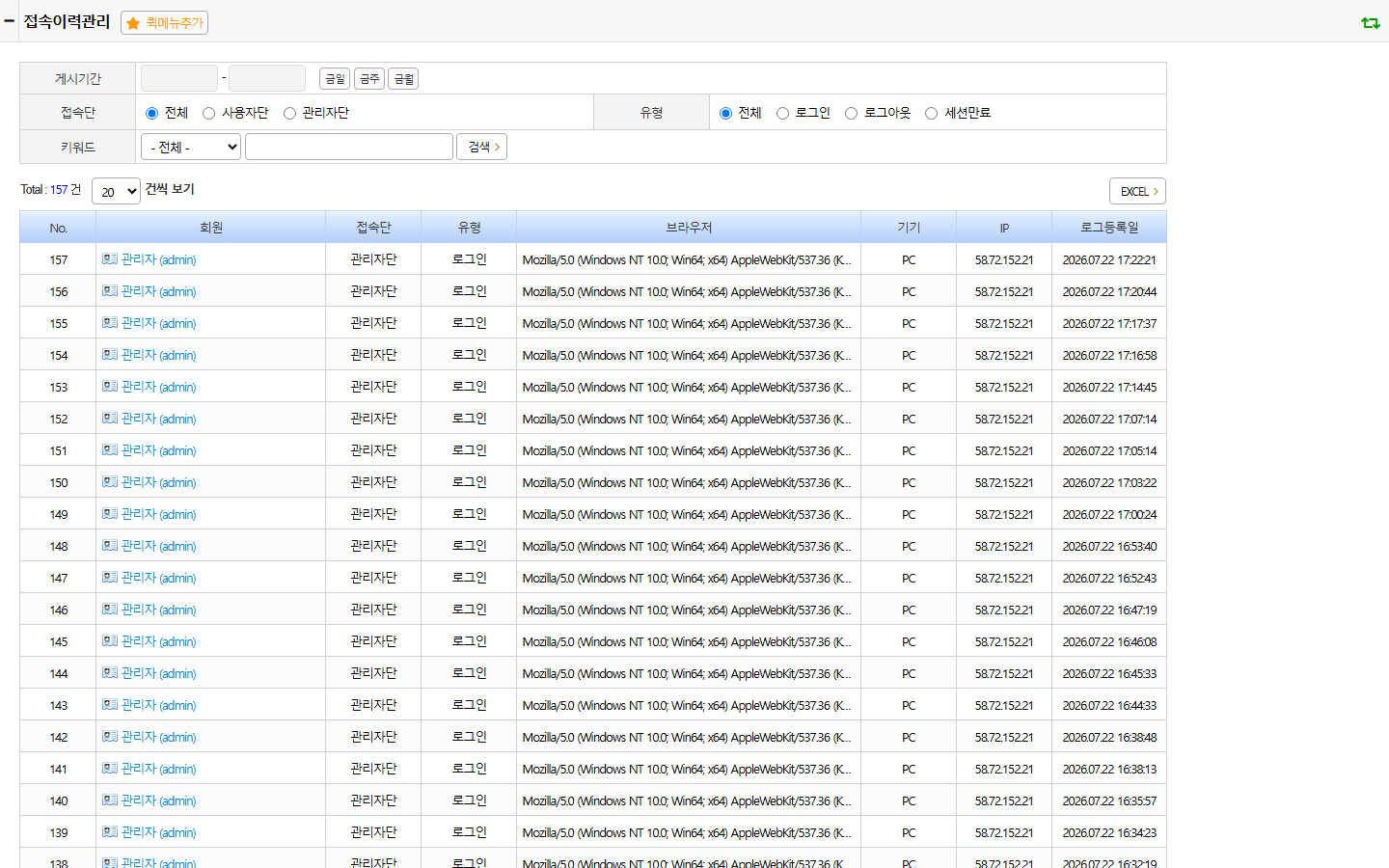Screen dimensions: 1389x868
Task: Click member card icon in row 142
Action: click(x=110, y=736)
